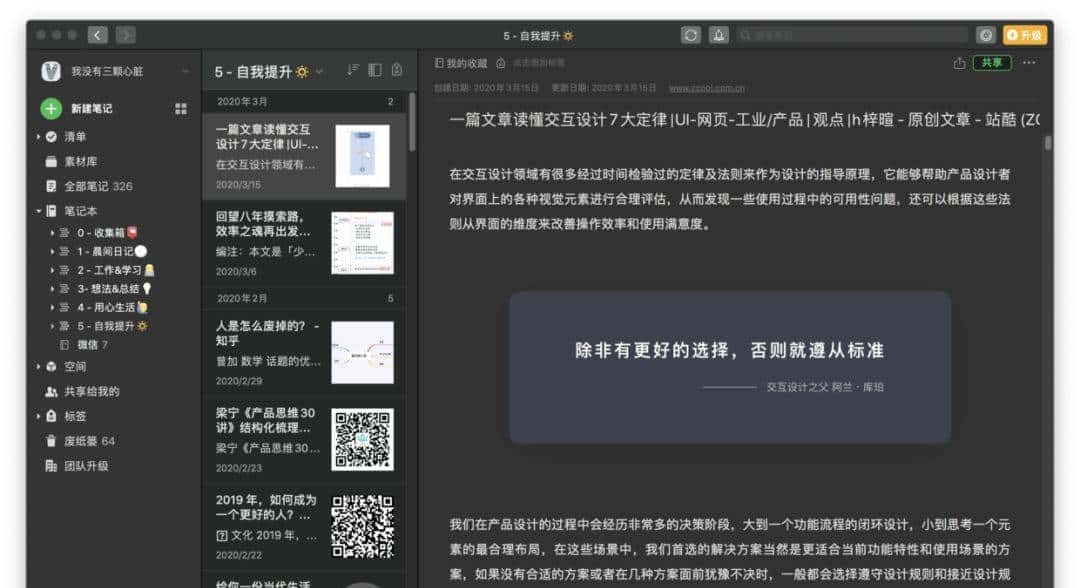Open the more options (...) menu in note header
Viewport: 1080px width, 588px height.
(1029, 62)
